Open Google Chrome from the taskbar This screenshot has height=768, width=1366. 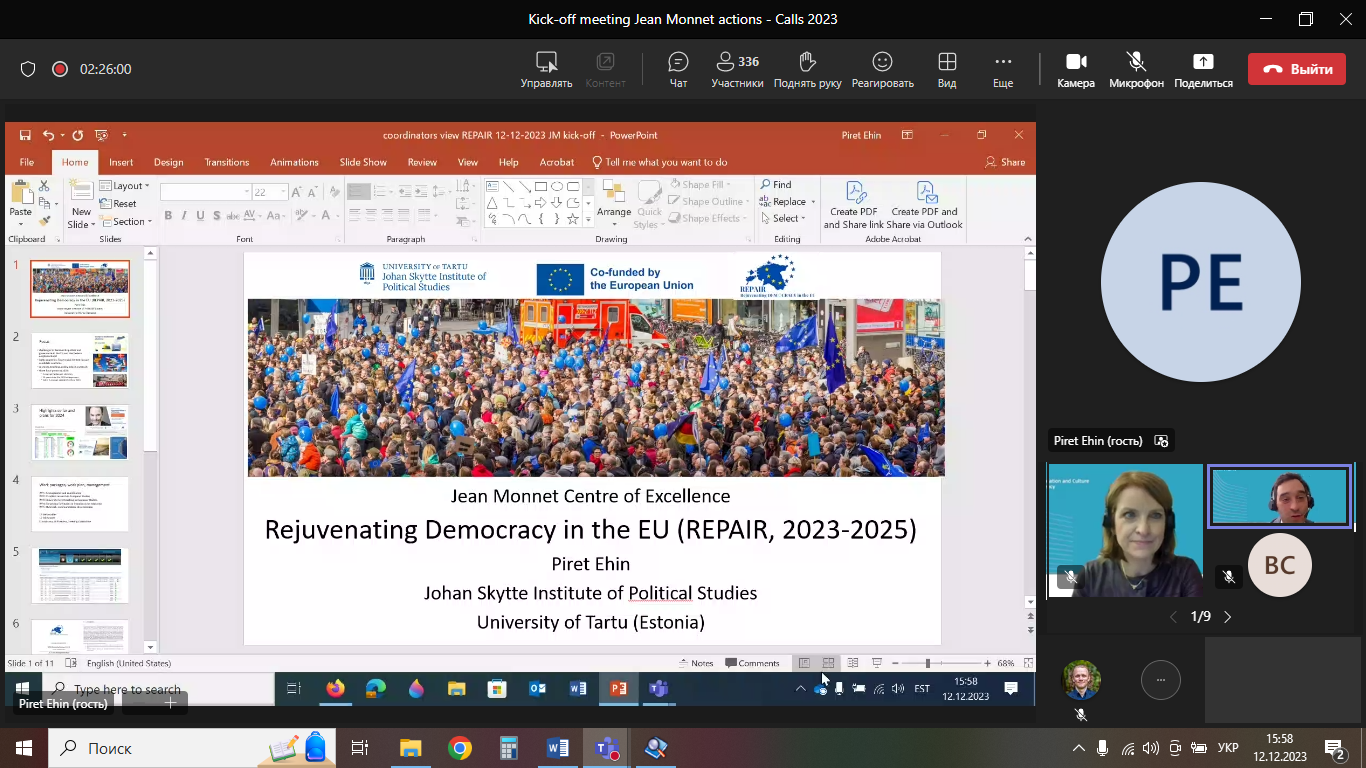(459, 748)
